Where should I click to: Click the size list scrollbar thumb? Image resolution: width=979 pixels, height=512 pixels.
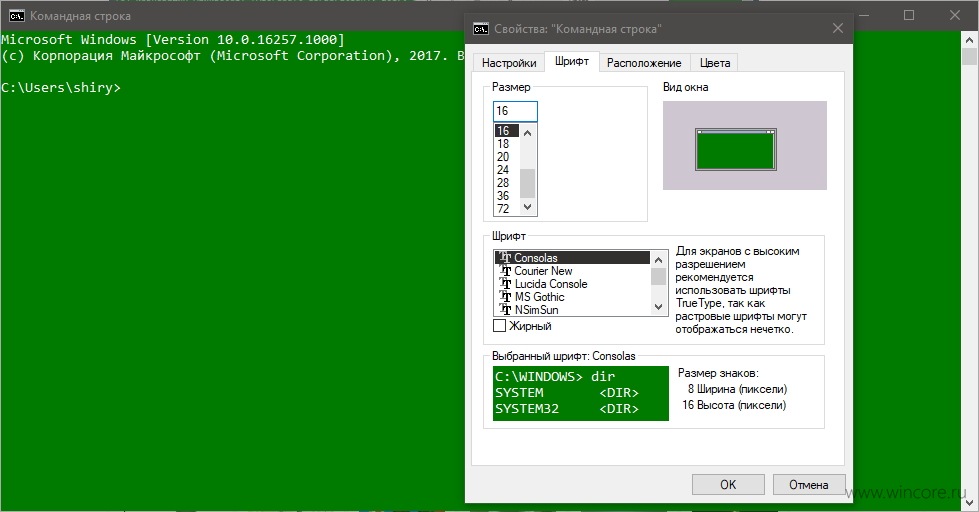[528, 184]
